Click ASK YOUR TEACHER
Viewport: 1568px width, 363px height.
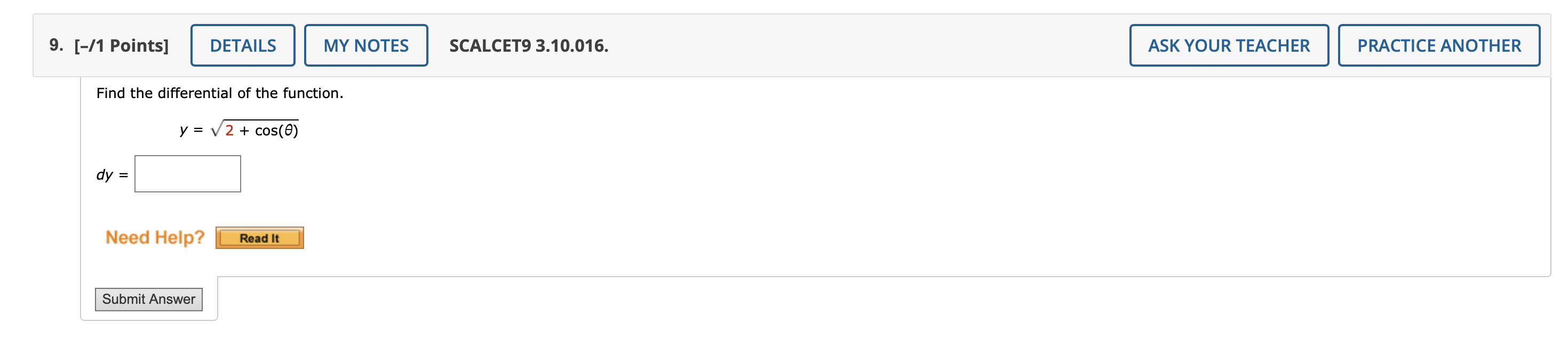click(1227, 44)
